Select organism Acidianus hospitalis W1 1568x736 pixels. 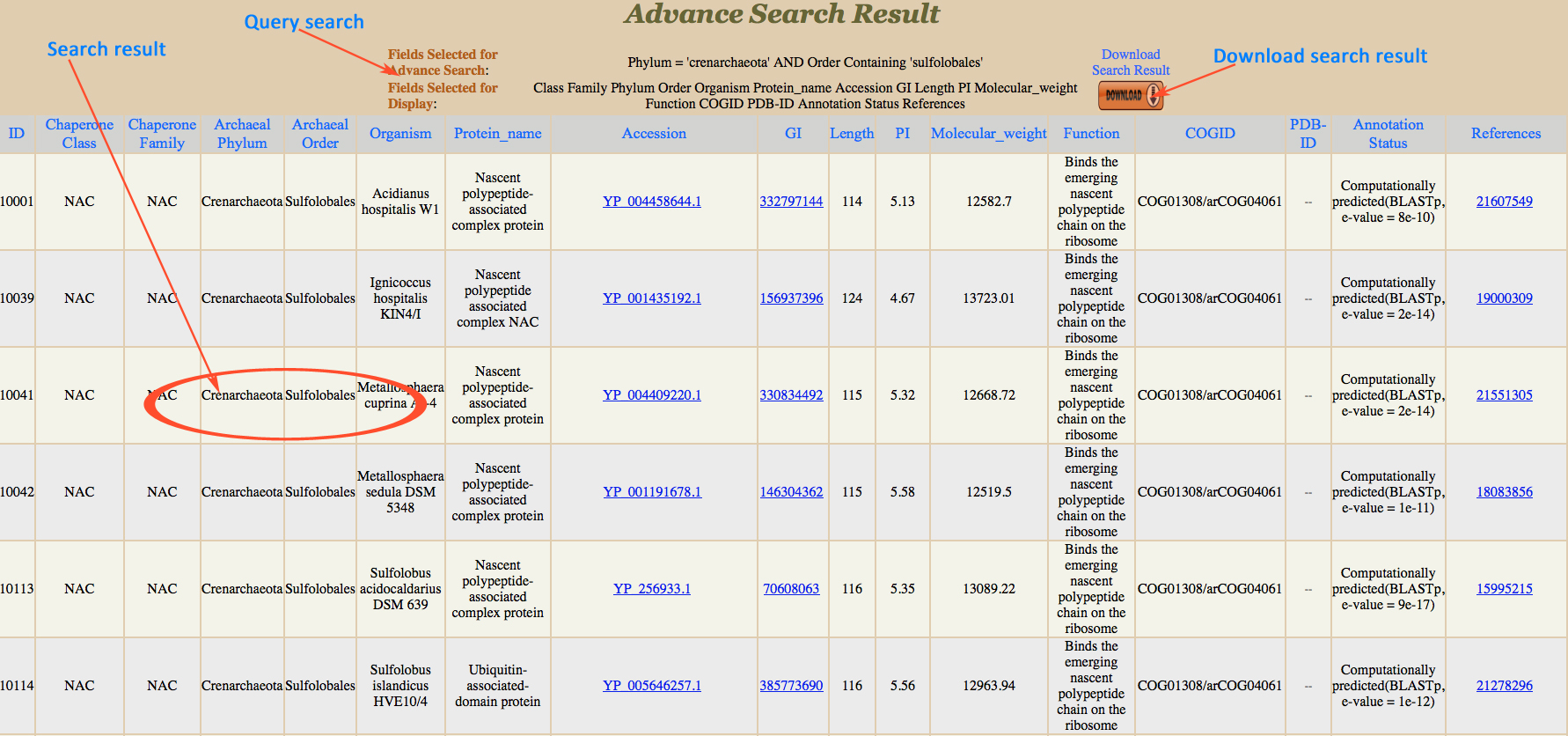click(400, 202)
